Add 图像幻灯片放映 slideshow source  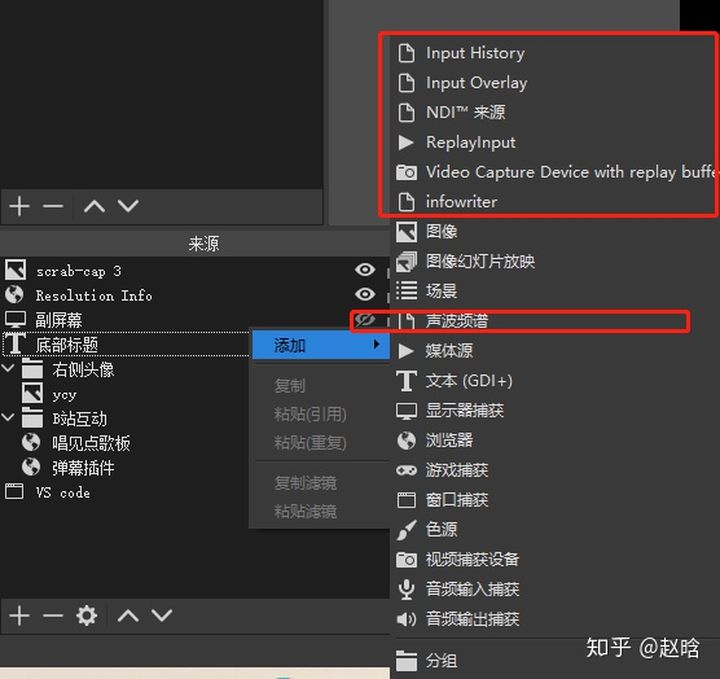pos(555,261)
